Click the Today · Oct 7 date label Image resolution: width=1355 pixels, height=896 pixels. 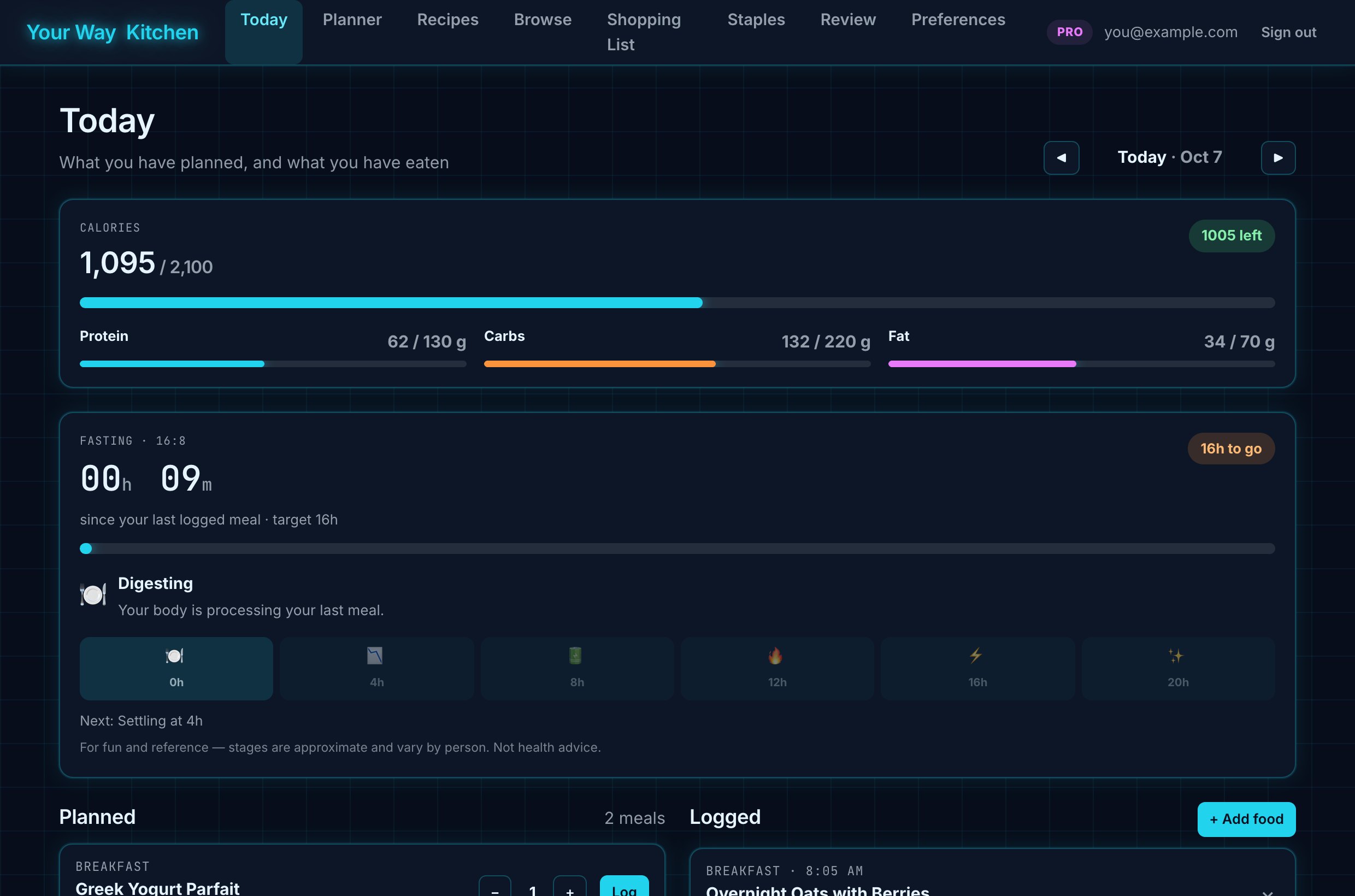pyautogui.click(x=1170, y=157)
